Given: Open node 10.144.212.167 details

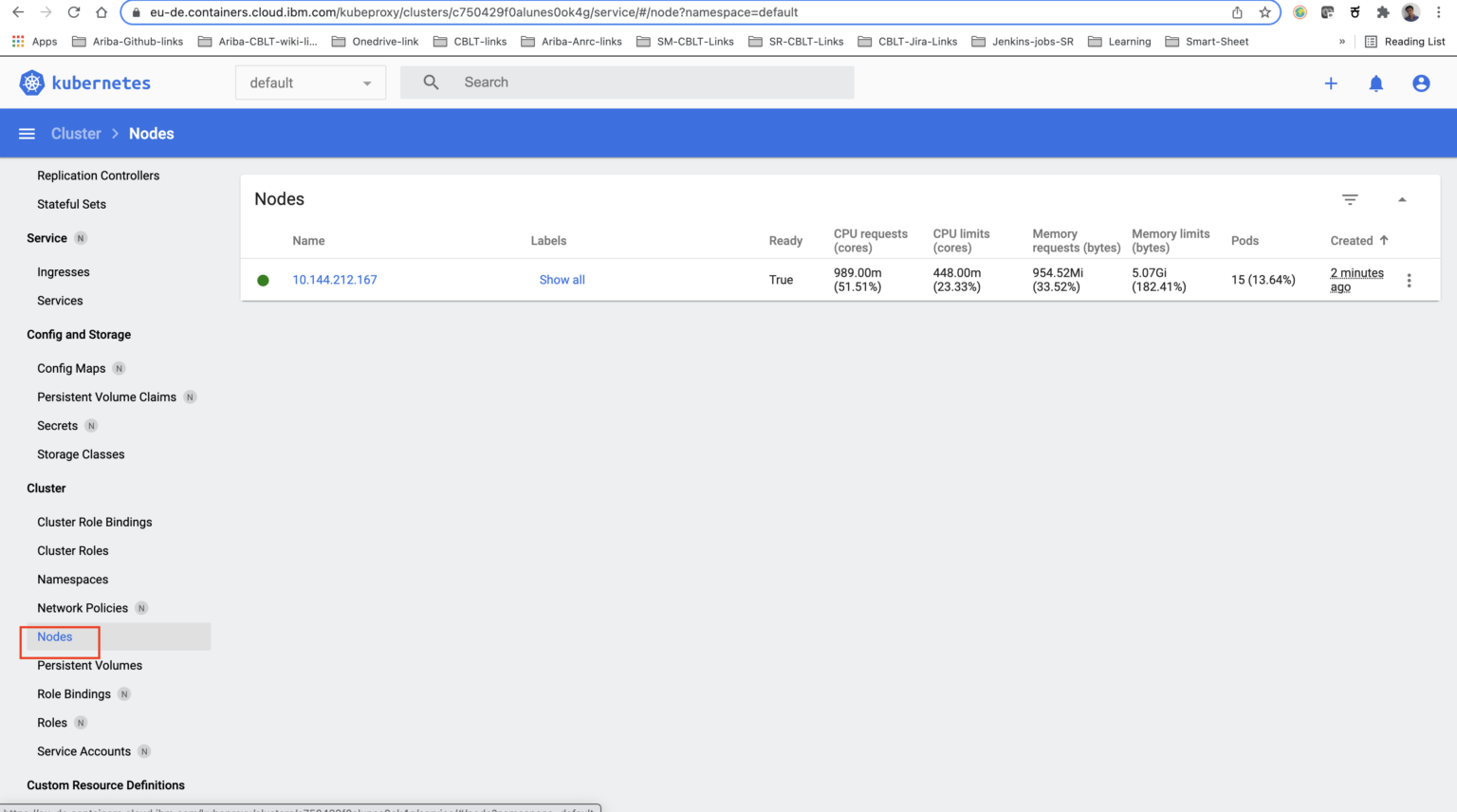Looking at the screenshot, I should 334,280.
